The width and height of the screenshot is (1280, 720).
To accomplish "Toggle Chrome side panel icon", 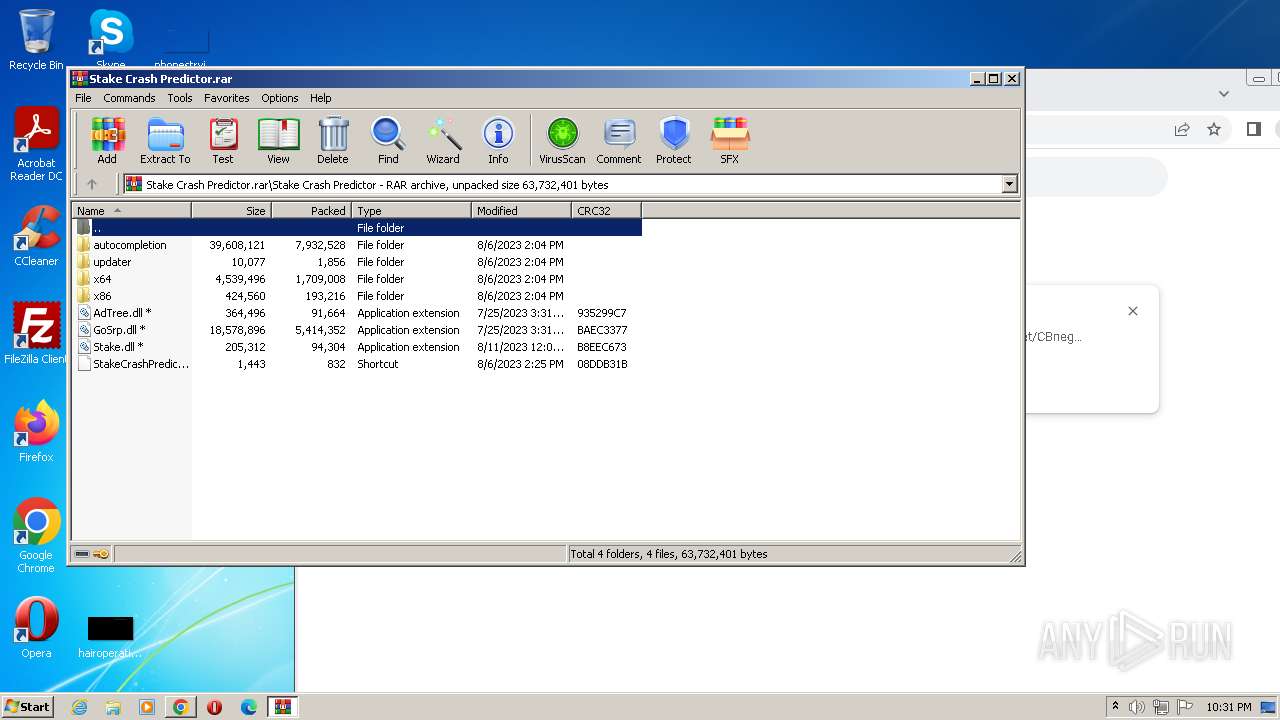I will pos(1253,129).
